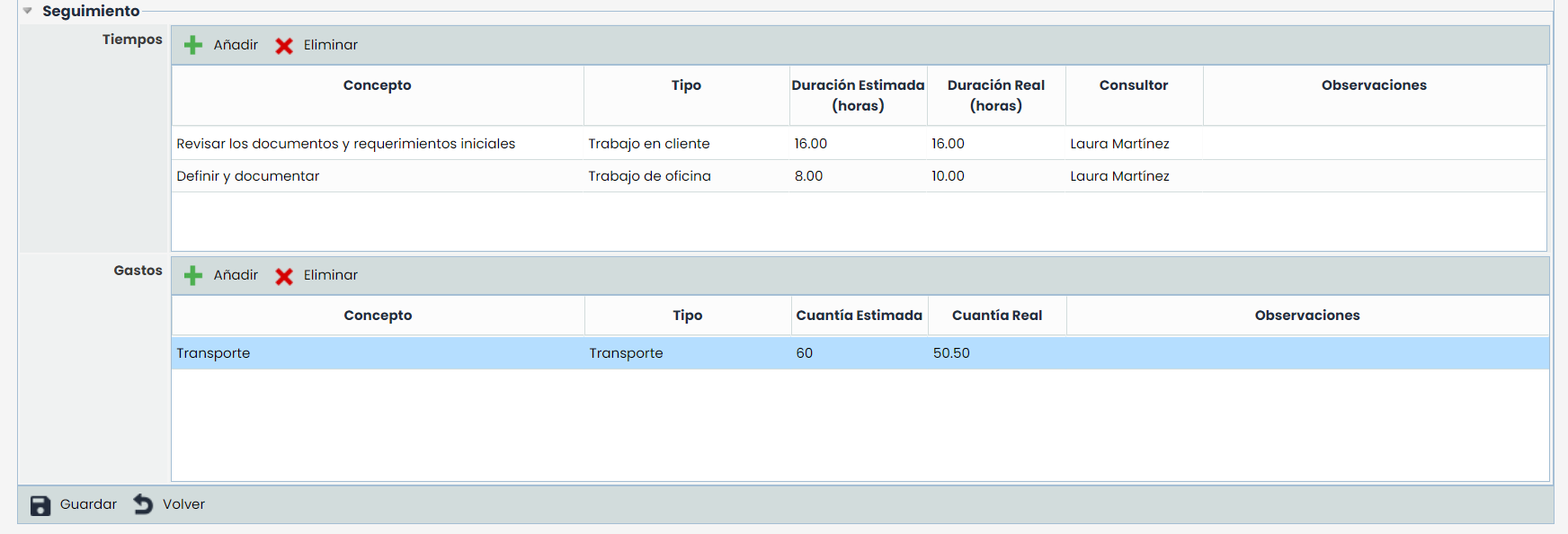Select the 'Definir y documentar' row
Image resolution: width=1568 pixels, height=534 pixels.
tap(248, 176)
